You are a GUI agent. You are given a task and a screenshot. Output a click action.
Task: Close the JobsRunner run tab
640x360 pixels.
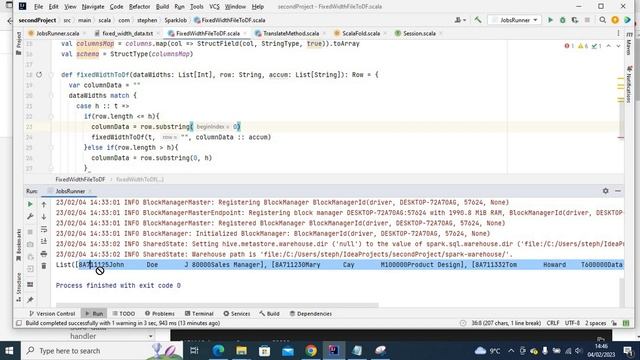pyautogui.click(x=90, y=191)
